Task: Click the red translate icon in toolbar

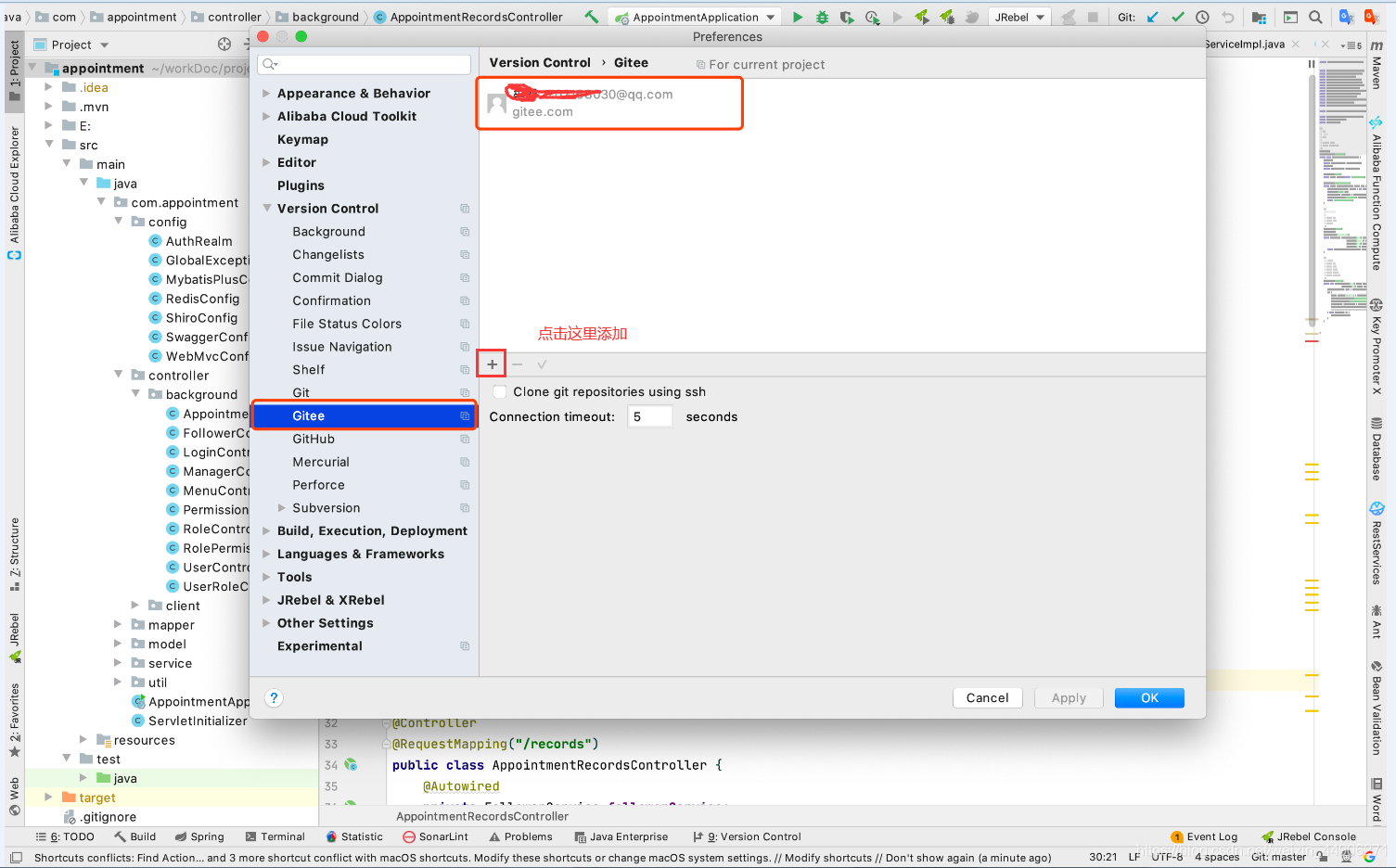Action: tap(1371, 17)
